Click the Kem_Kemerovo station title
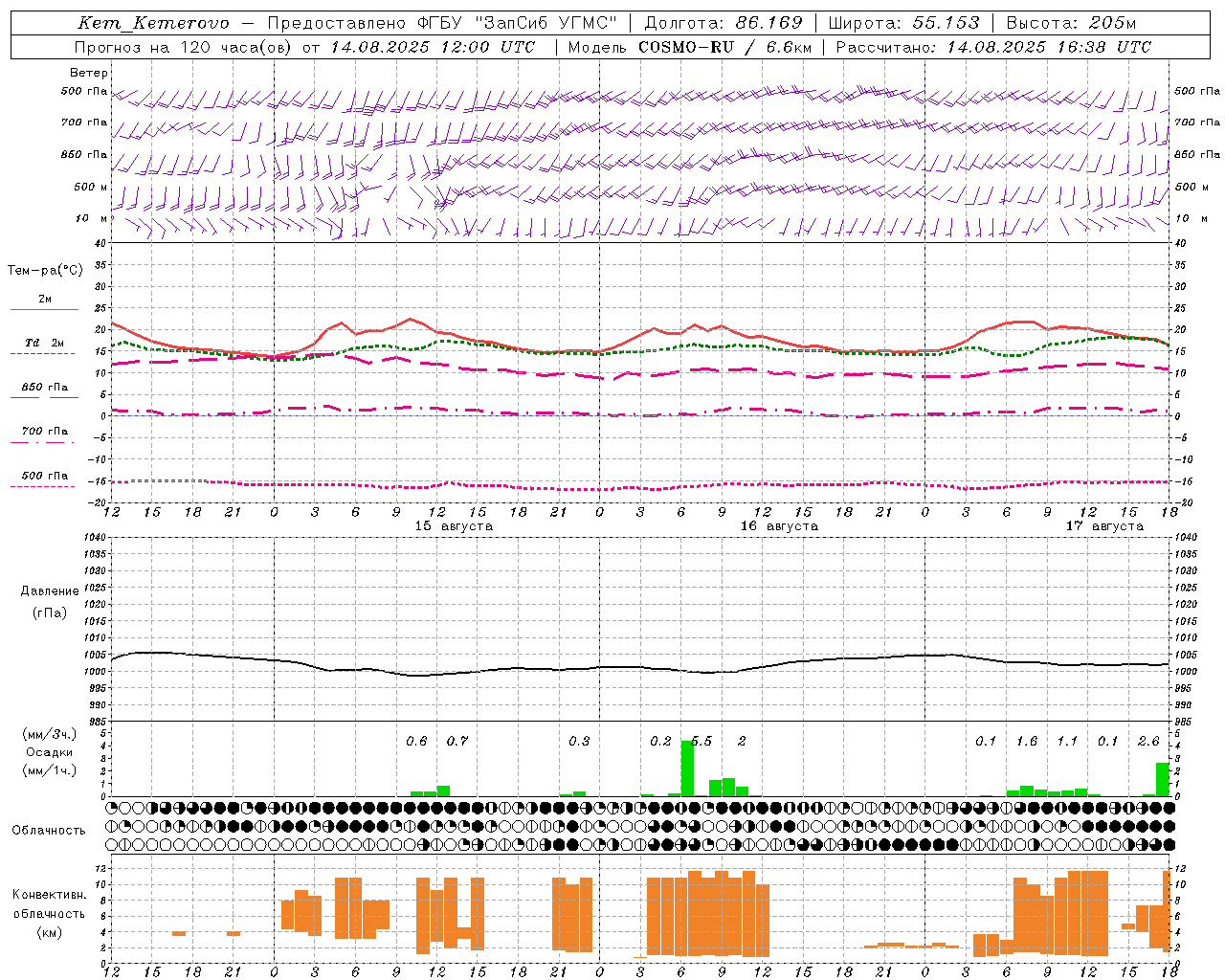Image resolution: width=1225 pixels, height=980 pixels. 153,23
